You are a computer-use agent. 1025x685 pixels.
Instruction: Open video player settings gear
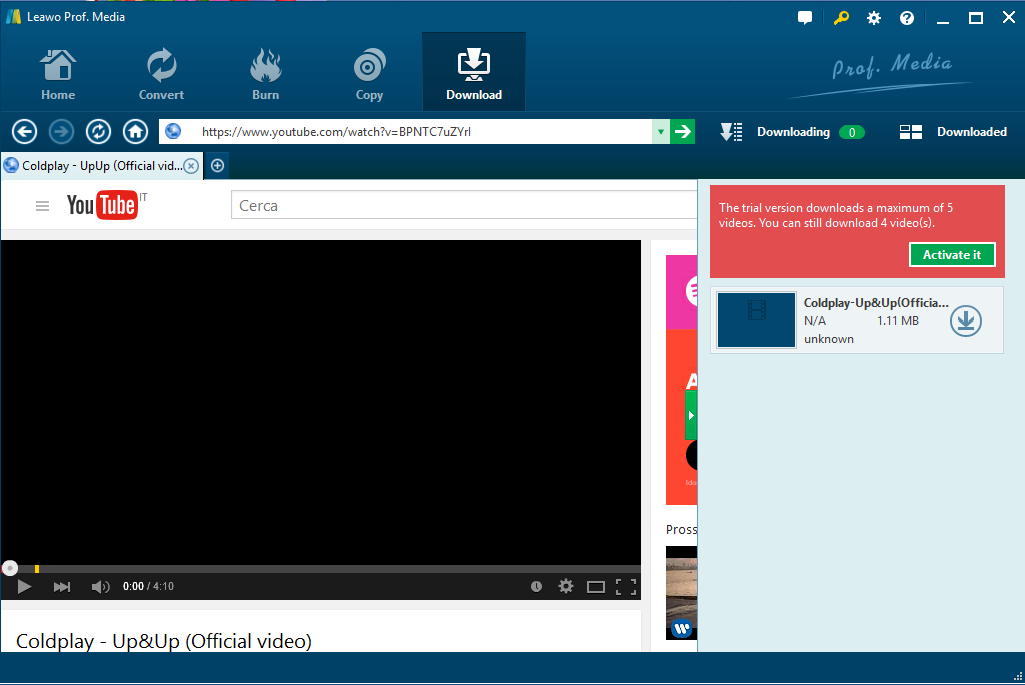[566, 586]
